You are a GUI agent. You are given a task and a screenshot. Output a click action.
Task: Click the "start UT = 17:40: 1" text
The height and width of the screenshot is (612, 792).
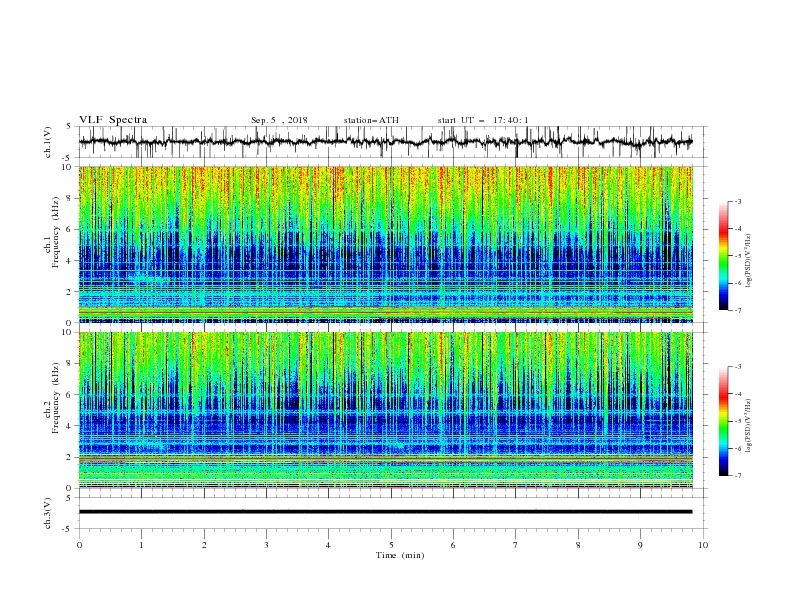pos(483,120)
